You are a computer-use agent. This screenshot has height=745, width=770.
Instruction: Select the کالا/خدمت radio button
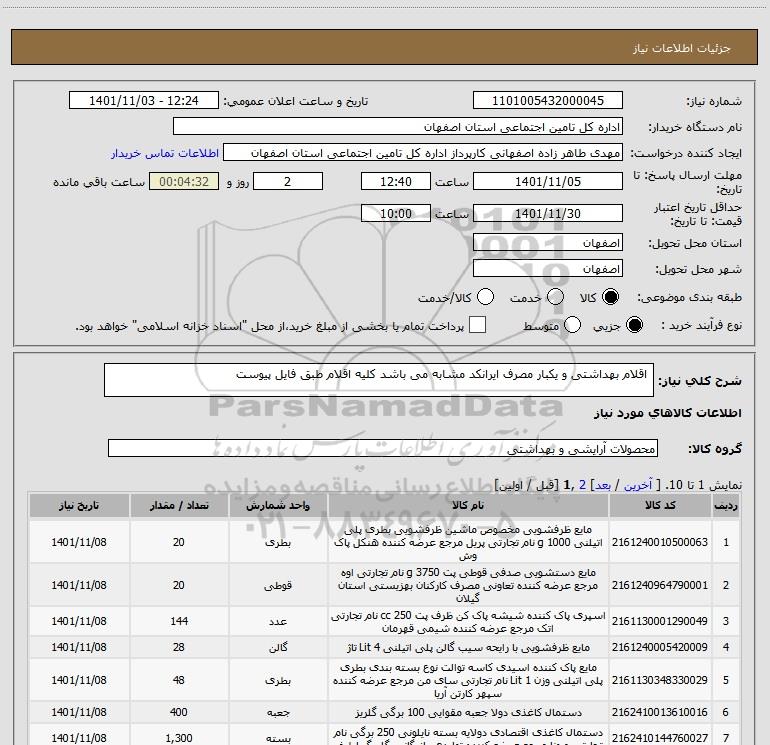click(x=485, y=297)
